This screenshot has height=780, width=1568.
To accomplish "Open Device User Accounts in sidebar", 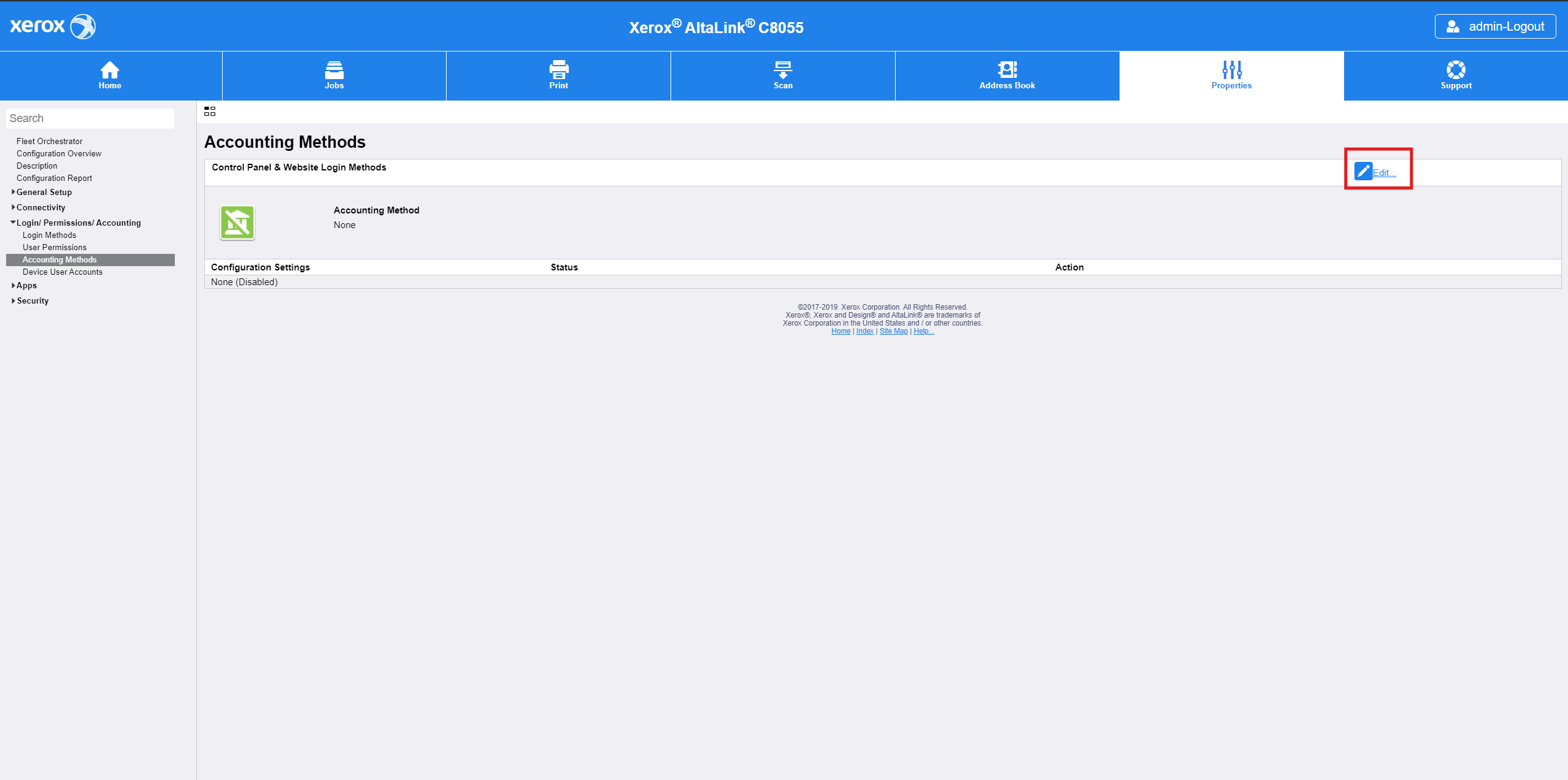I will tap(63, 272).
